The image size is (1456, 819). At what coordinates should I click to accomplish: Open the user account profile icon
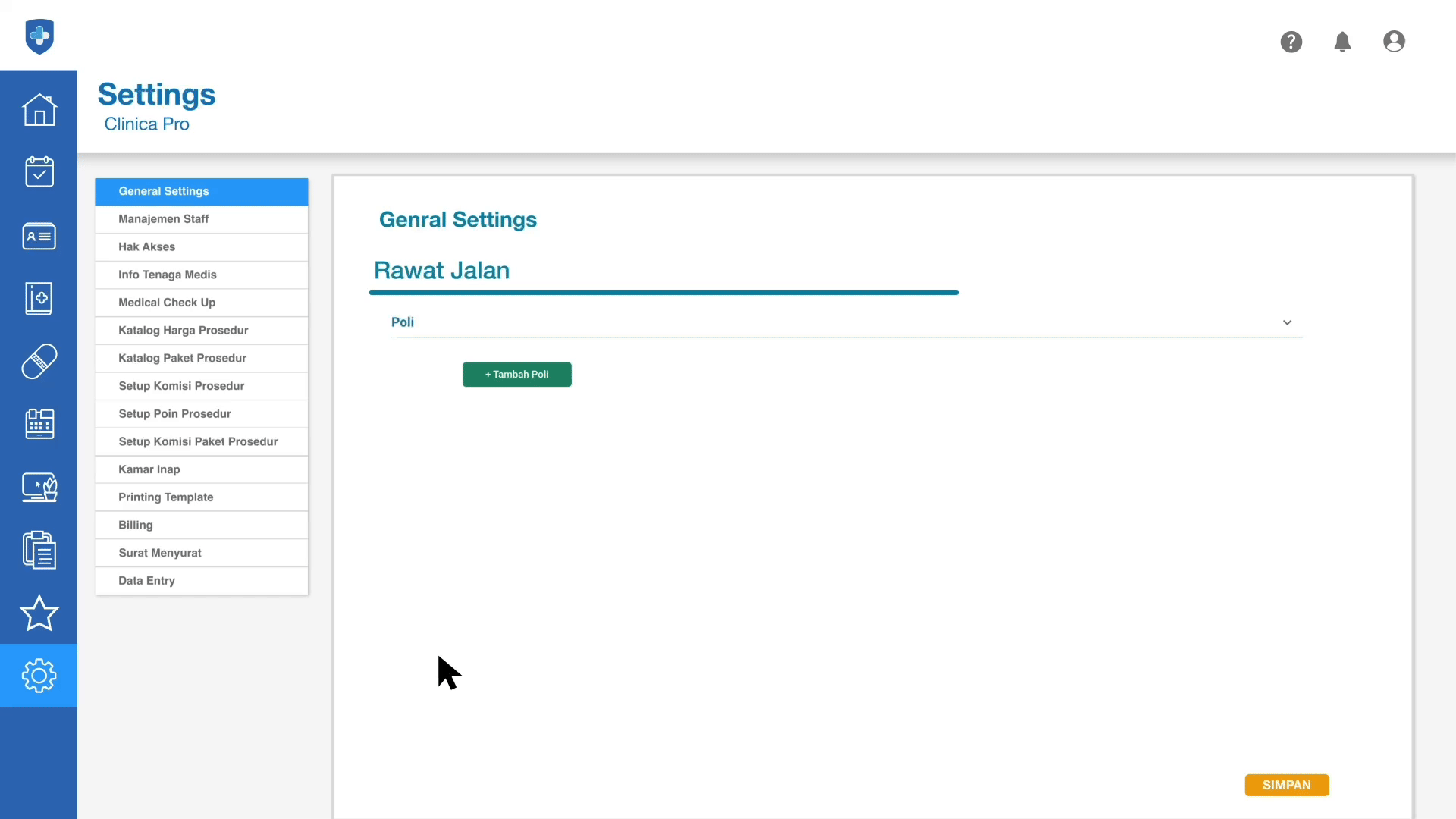coord(1394,42)
